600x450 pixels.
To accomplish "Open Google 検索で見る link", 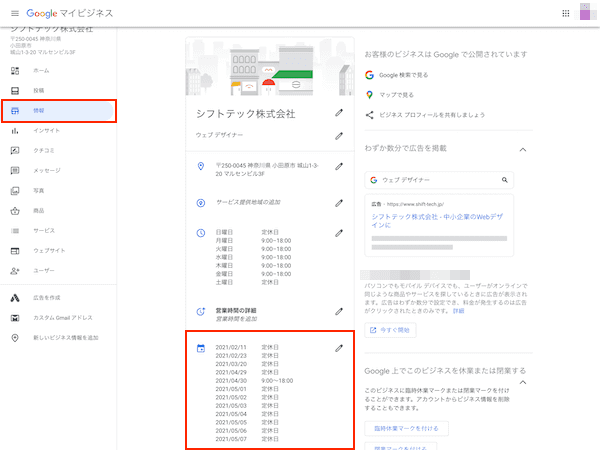I will [403, 75].
